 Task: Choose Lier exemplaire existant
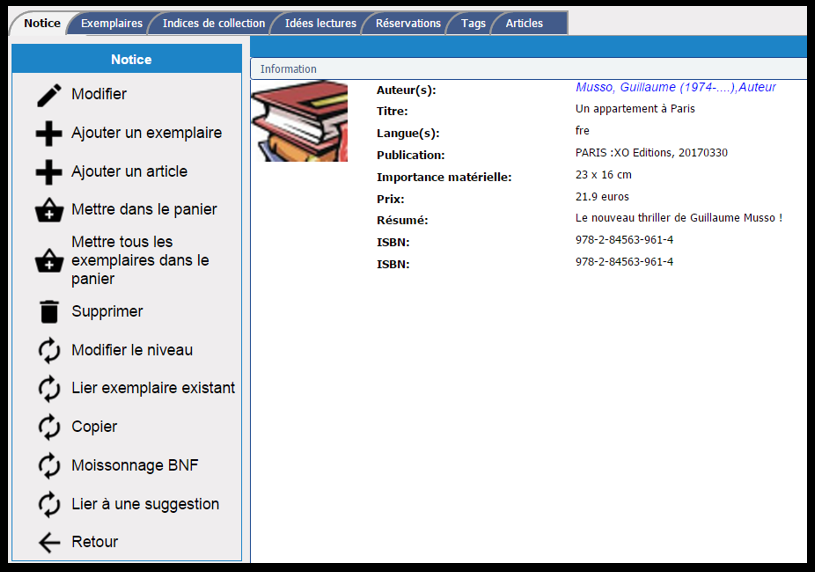click(x=153, y=388)
